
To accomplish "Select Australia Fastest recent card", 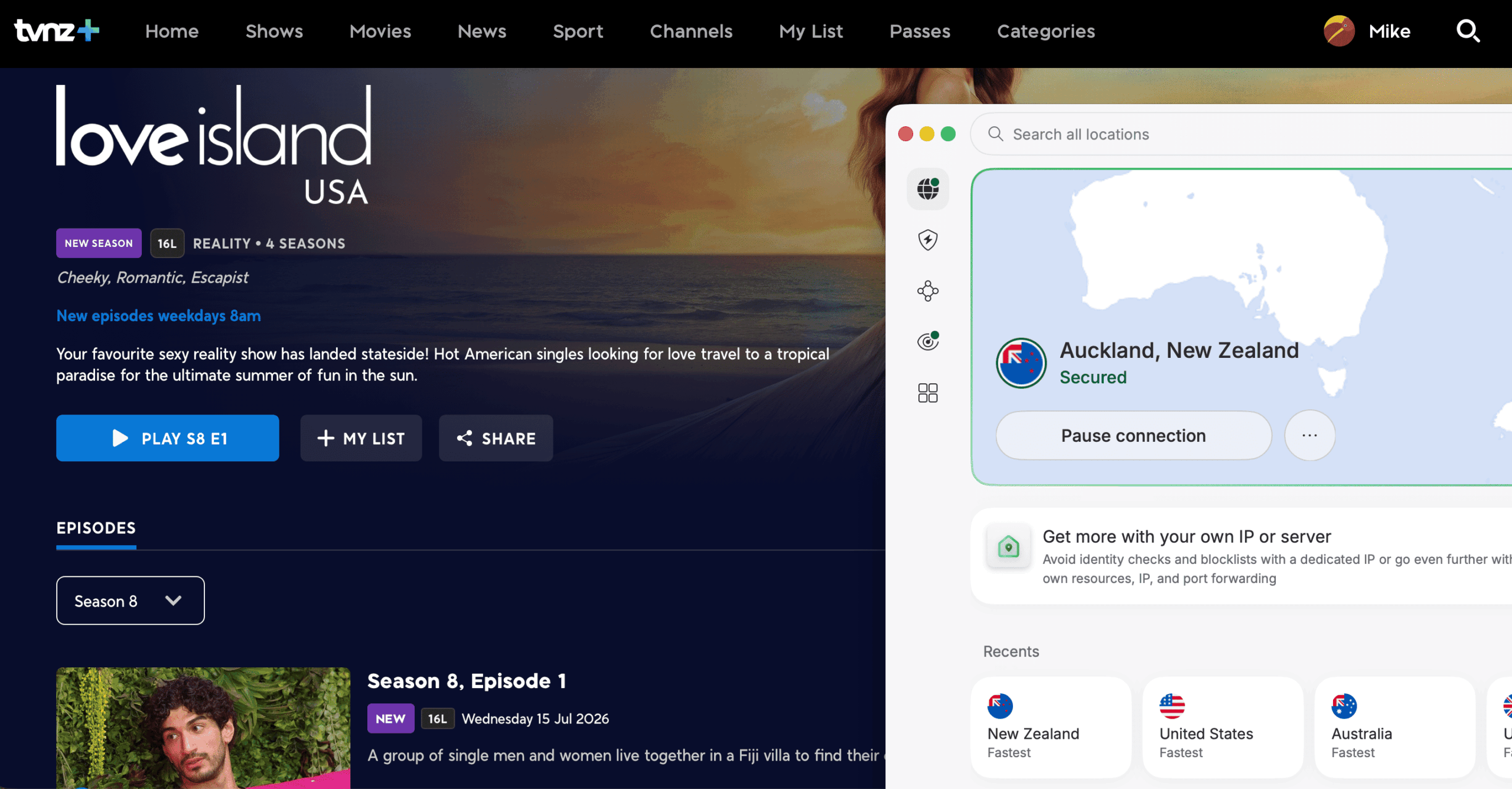I will coord(1395,727).
